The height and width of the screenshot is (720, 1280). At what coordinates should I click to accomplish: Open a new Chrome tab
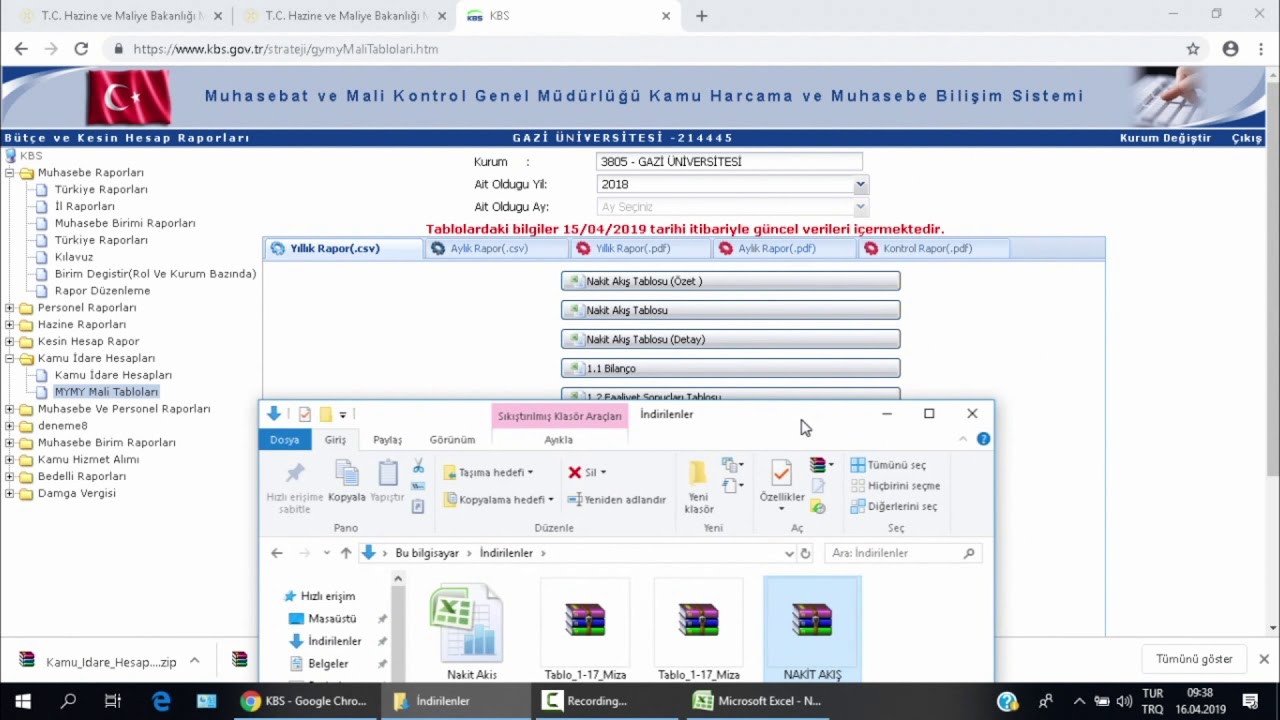coord(701,16)
